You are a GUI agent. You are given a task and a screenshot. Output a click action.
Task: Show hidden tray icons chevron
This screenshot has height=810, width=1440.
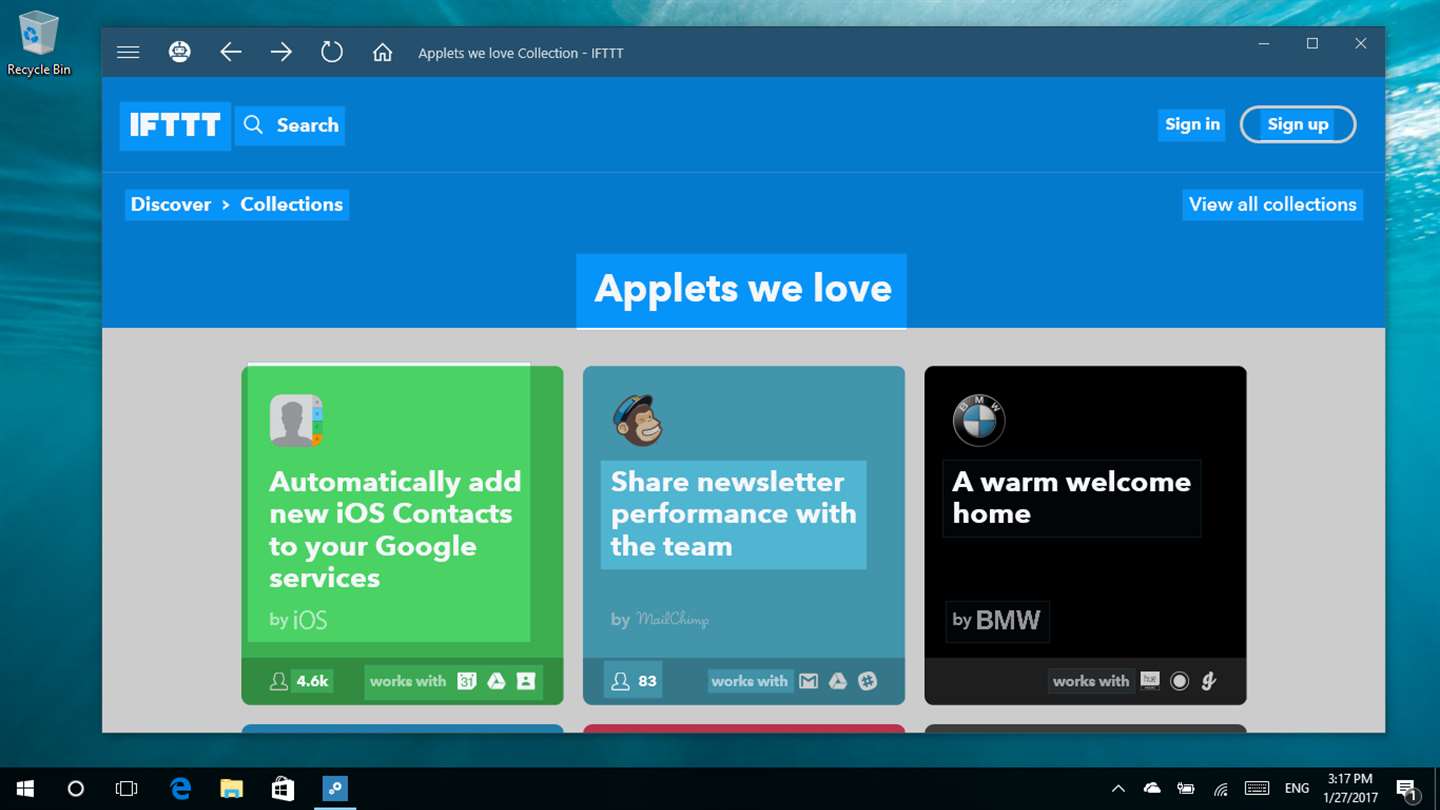[1118, 789]
